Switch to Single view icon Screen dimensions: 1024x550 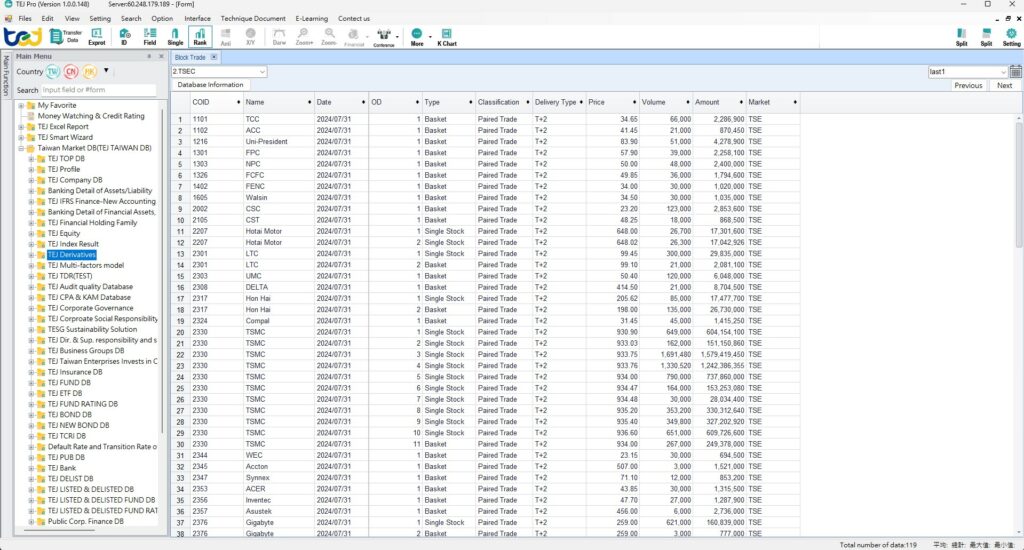tap(175, 37)
